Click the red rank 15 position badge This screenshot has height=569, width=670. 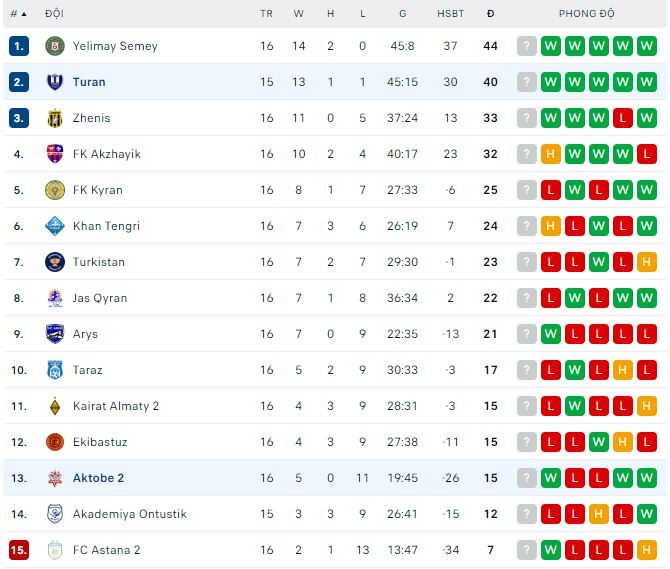[19, 550]
